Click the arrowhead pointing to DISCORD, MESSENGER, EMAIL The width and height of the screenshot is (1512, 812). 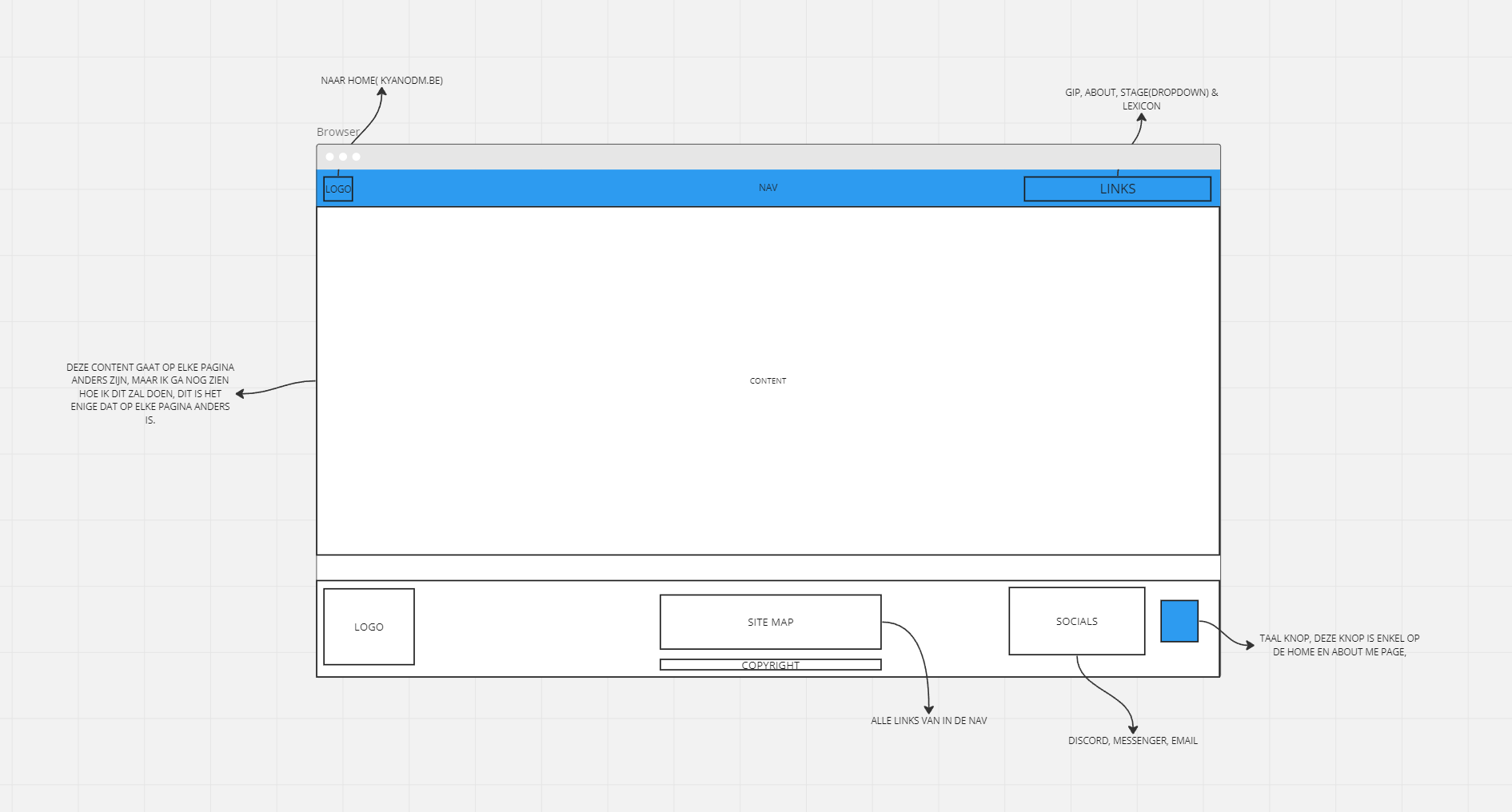pyautogui.click(x=1132, y=728)
